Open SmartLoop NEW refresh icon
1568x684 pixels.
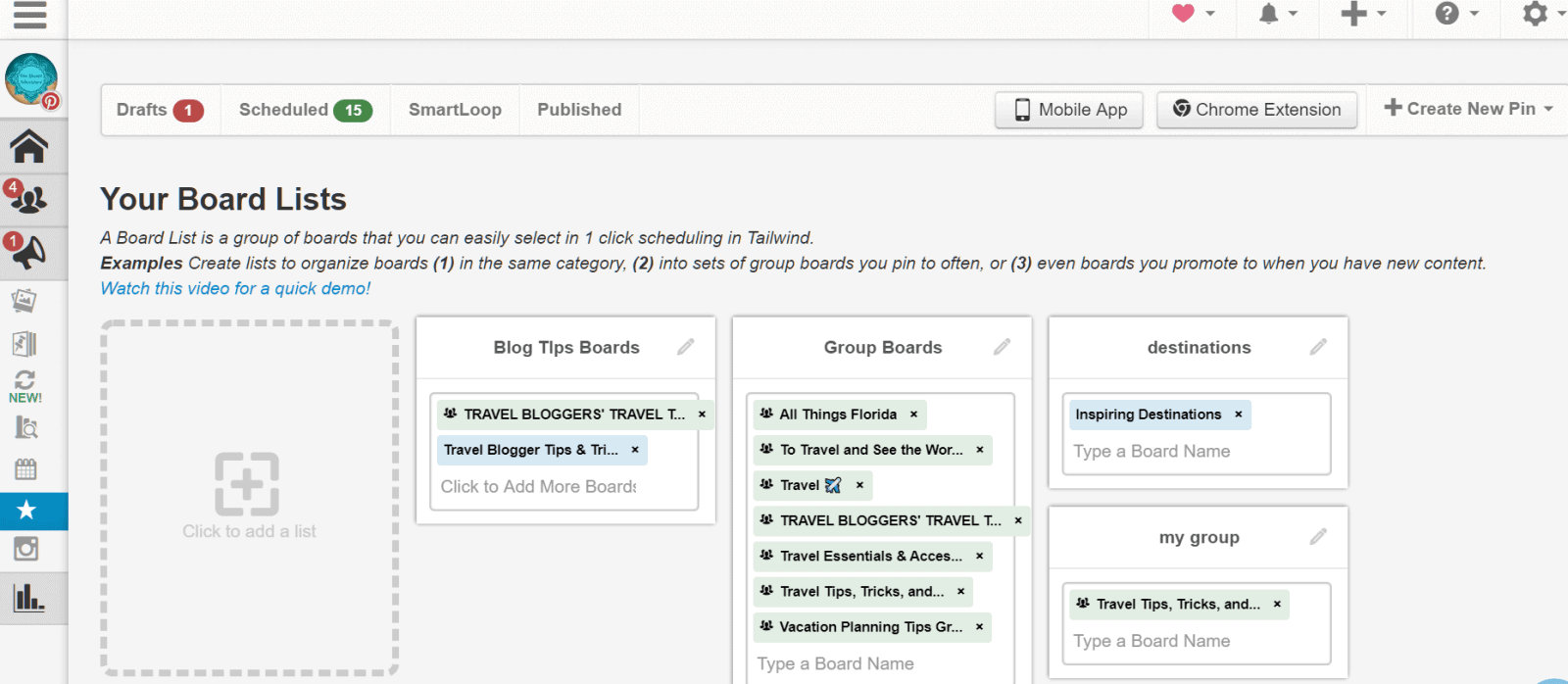point(25,386)
